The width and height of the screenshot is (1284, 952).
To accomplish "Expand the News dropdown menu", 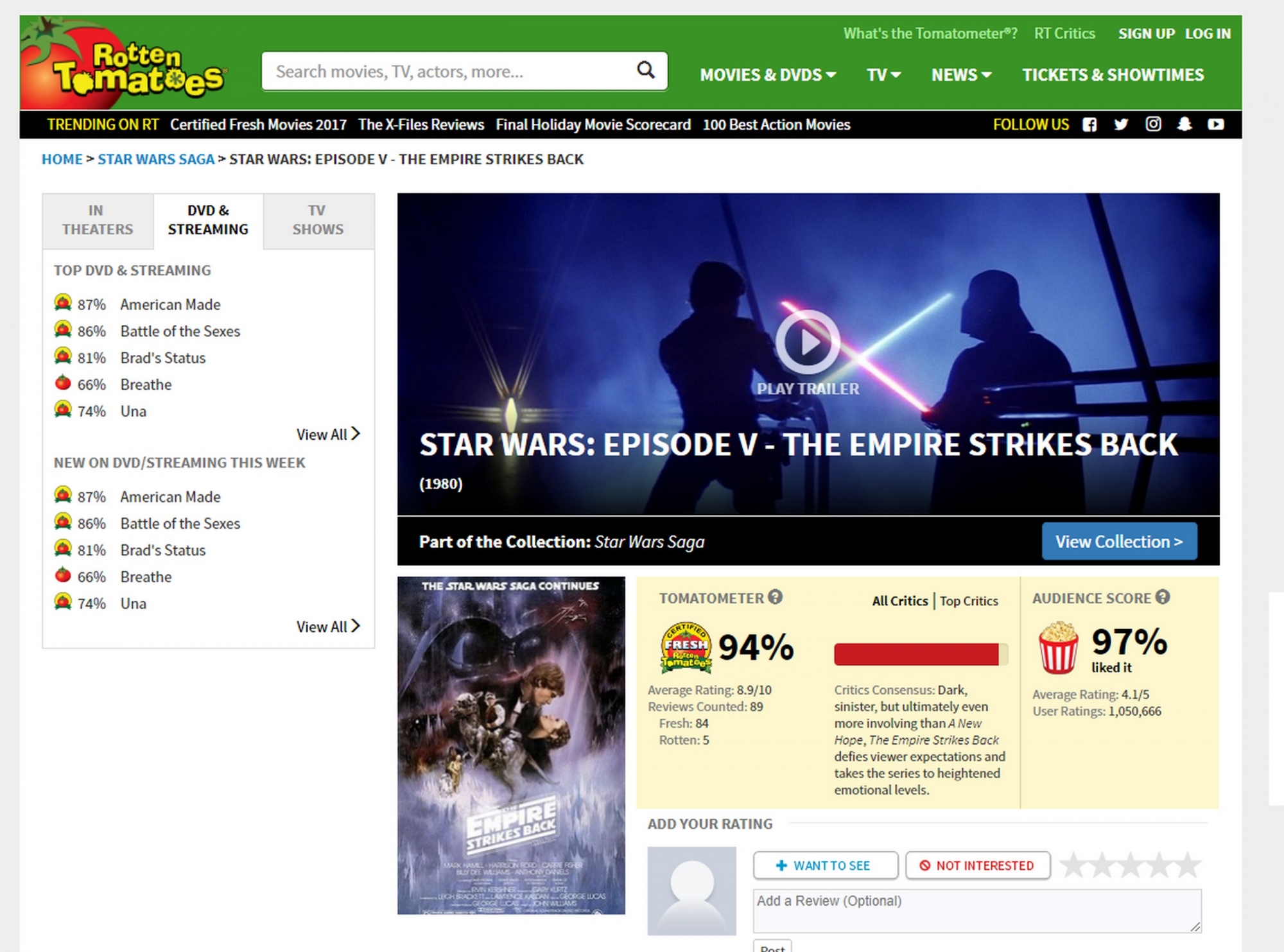I will tap(961, 75).
